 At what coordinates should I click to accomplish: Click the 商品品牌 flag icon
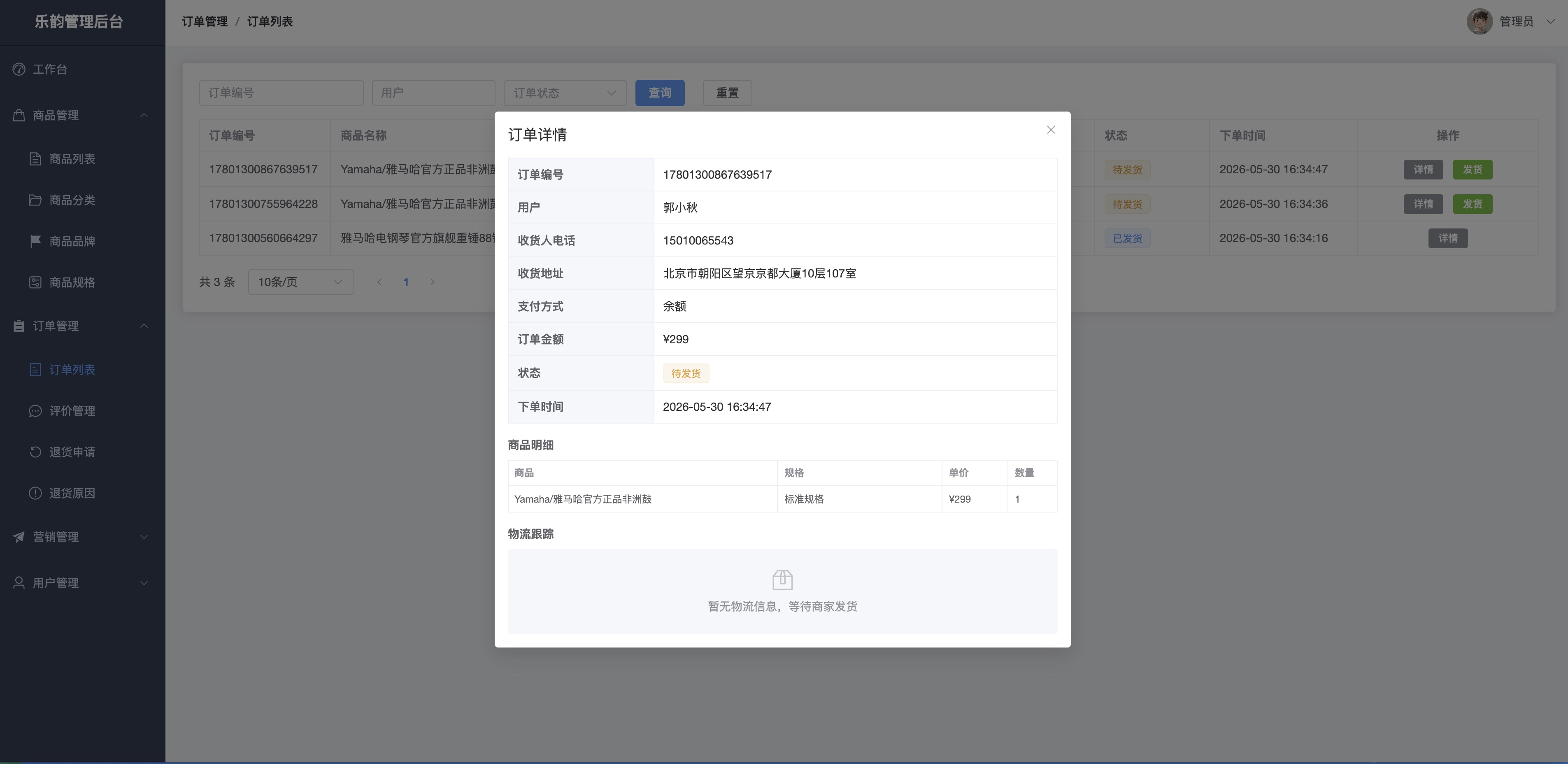tap(35, 241)
